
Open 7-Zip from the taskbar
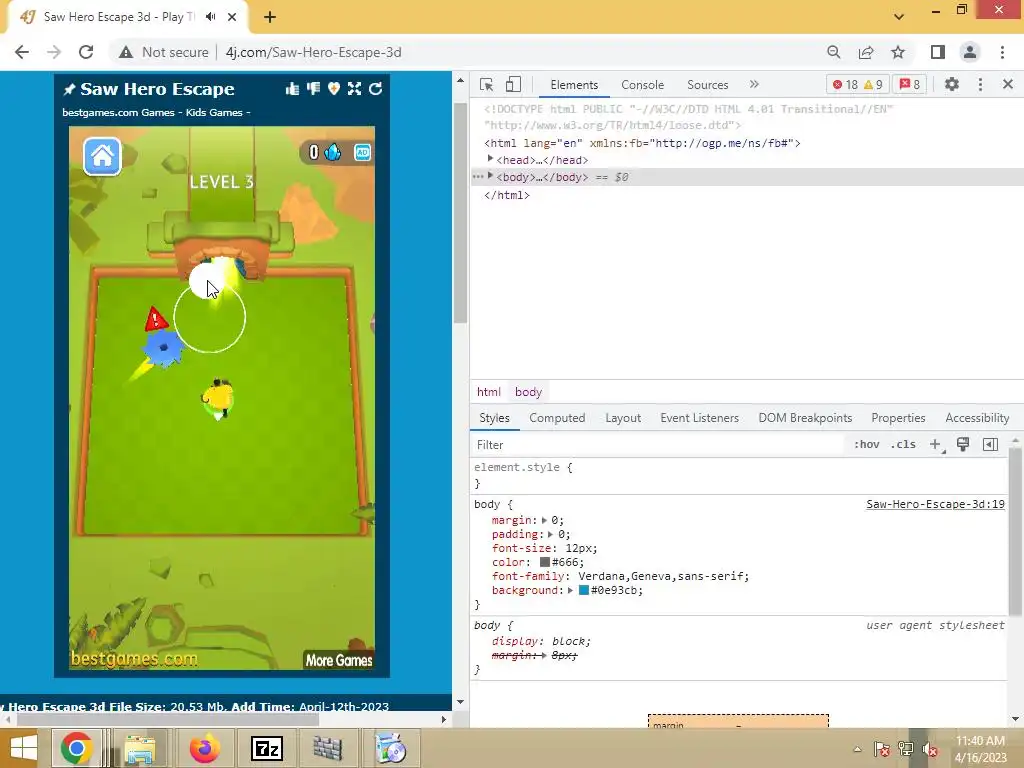(x=266, y=748)
